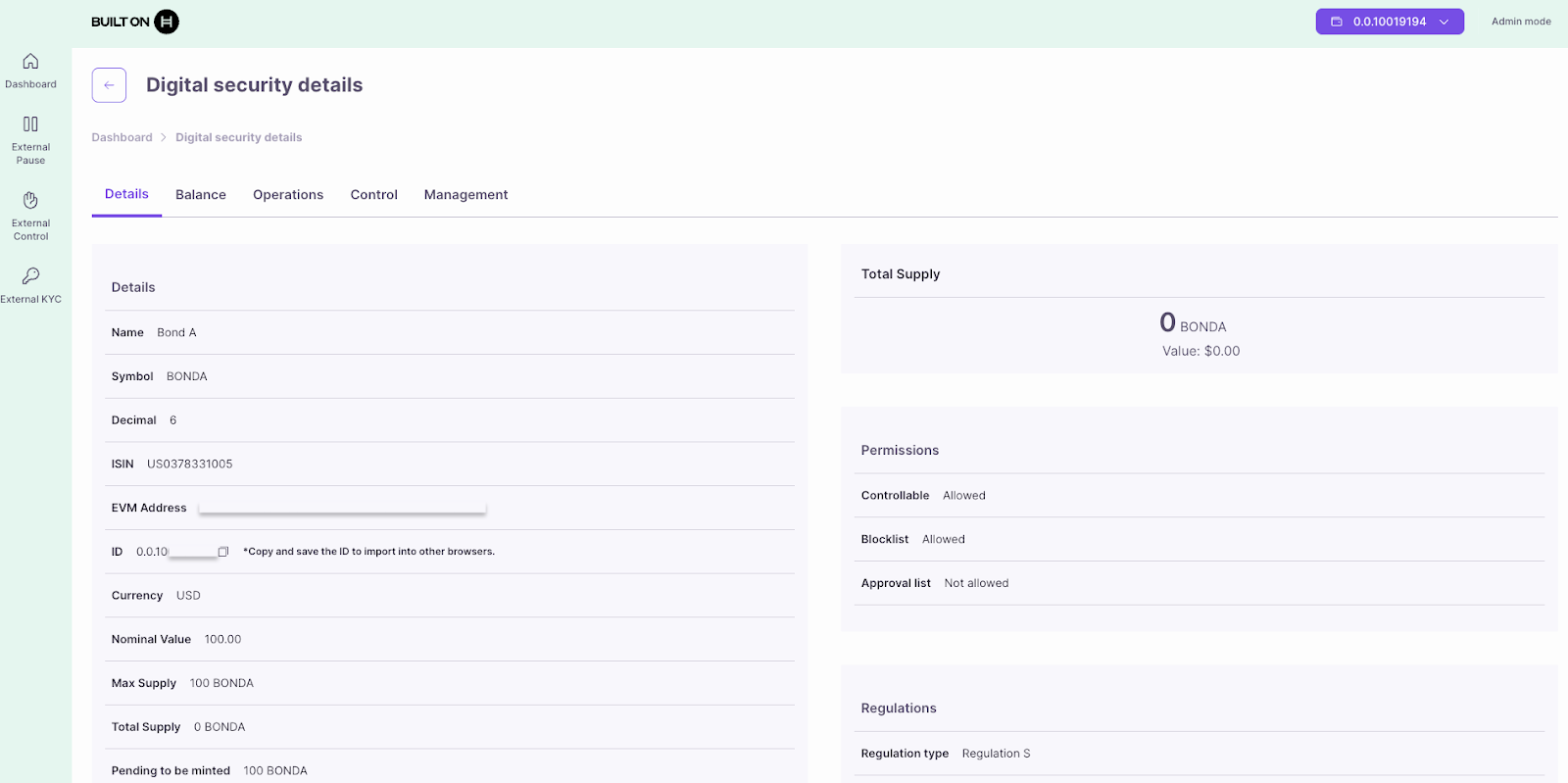This screenshot has height=783, width=1568.
Task: Select the Management tab
Action: tap(465, 195)
